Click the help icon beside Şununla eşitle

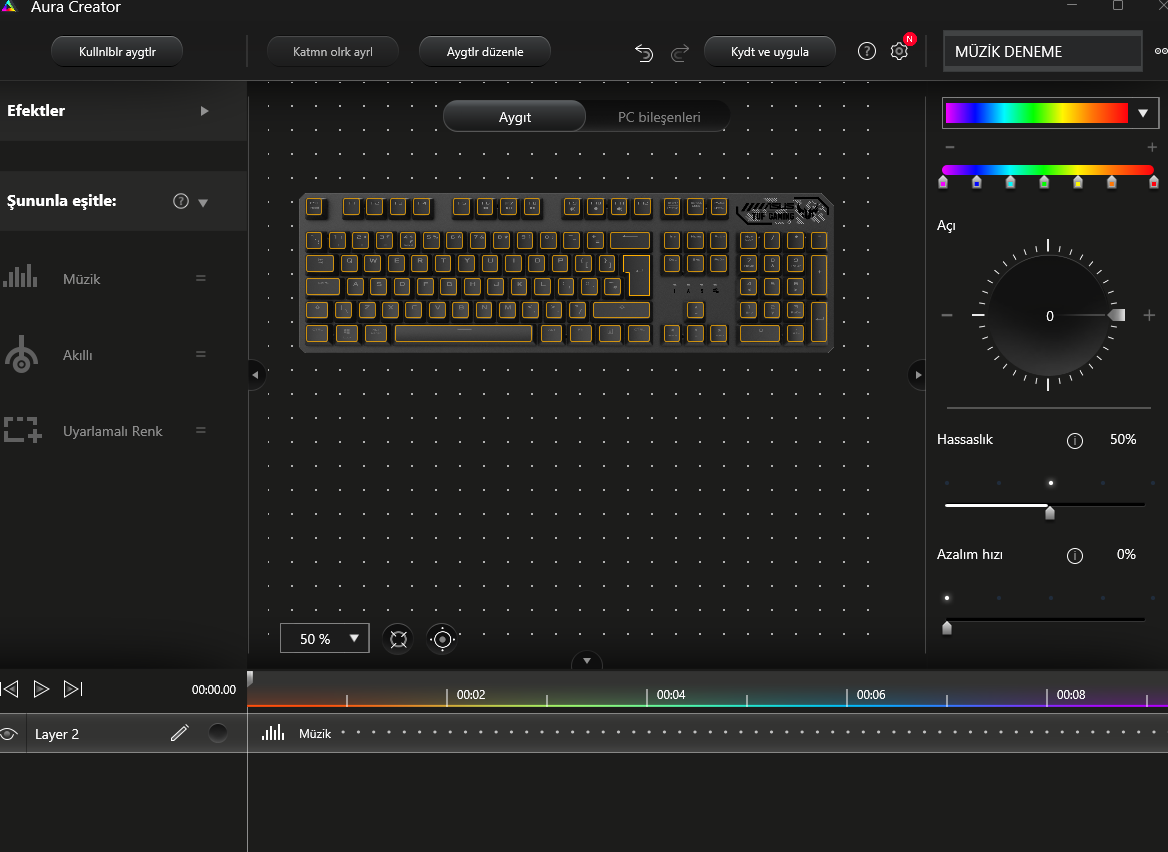181,201
